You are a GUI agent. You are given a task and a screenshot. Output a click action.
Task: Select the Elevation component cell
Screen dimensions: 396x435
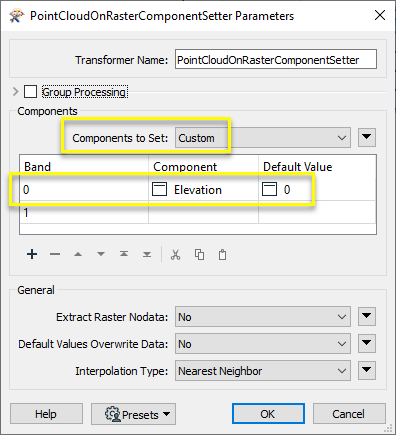click(x=203, y=190)
